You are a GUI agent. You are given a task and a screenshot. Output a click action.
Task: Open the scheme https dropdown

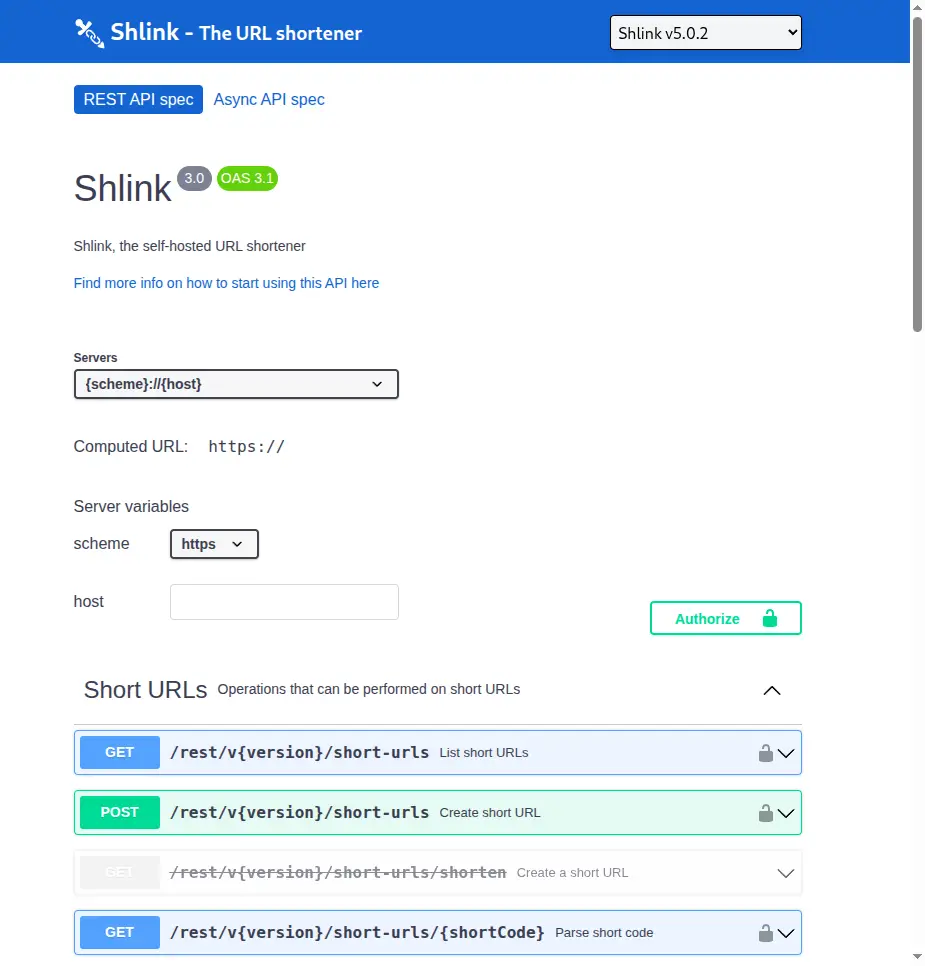[214, 544]
